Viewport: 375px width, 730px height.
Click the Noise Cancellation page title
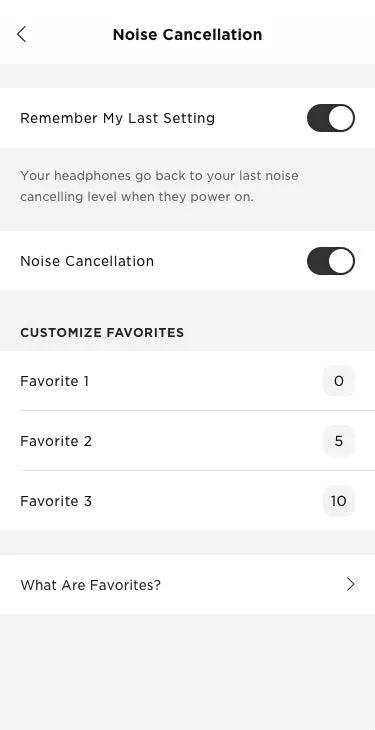[187, 34]
